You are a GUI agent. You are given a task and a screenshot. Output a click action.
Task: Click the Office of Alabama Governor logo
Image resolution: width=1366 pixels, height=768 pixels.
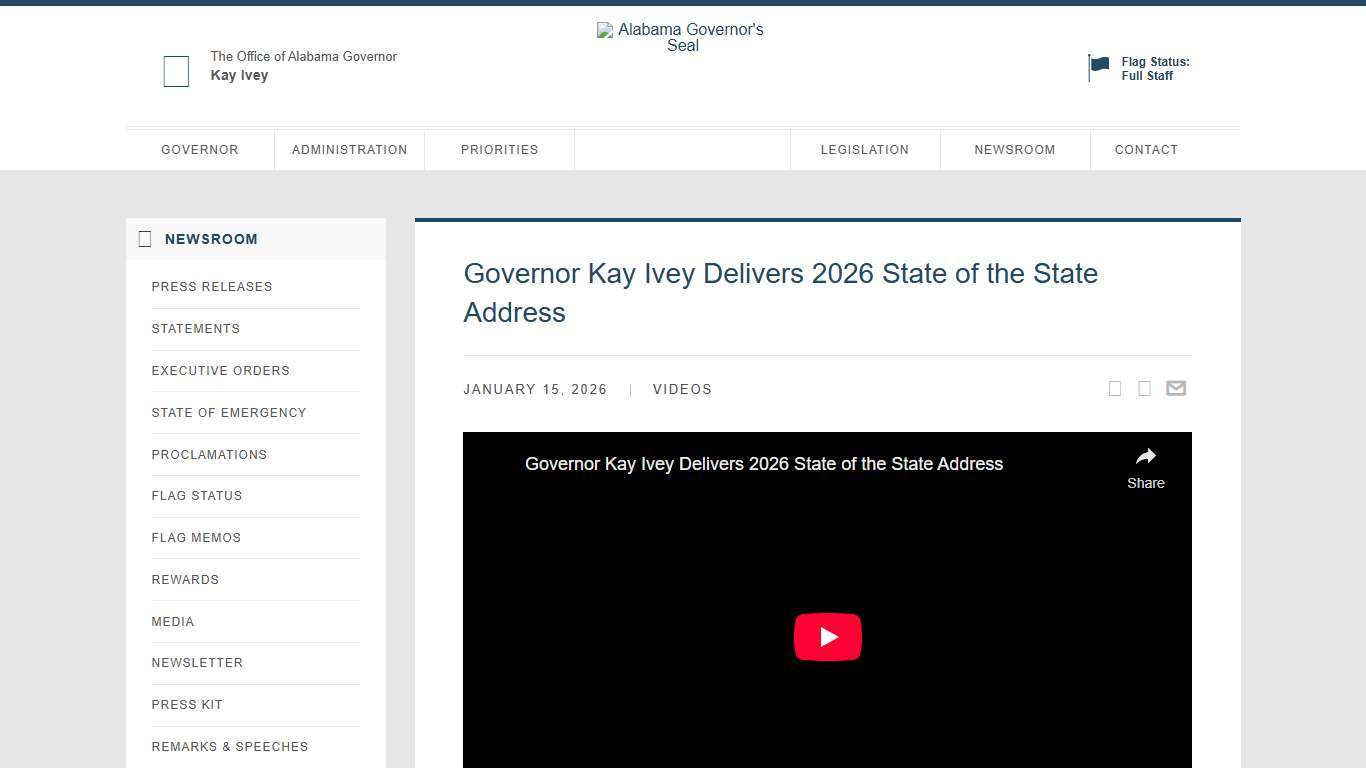point(176,70)
